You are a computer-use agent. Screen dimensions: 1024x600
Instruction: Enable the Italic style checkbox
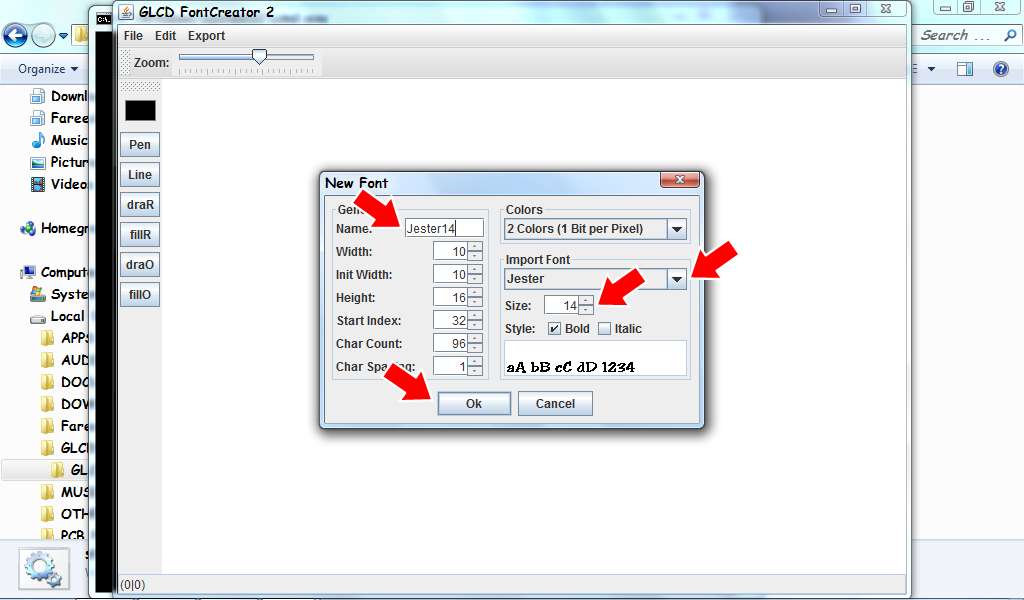pyautogui.click(x=603, y=328)
